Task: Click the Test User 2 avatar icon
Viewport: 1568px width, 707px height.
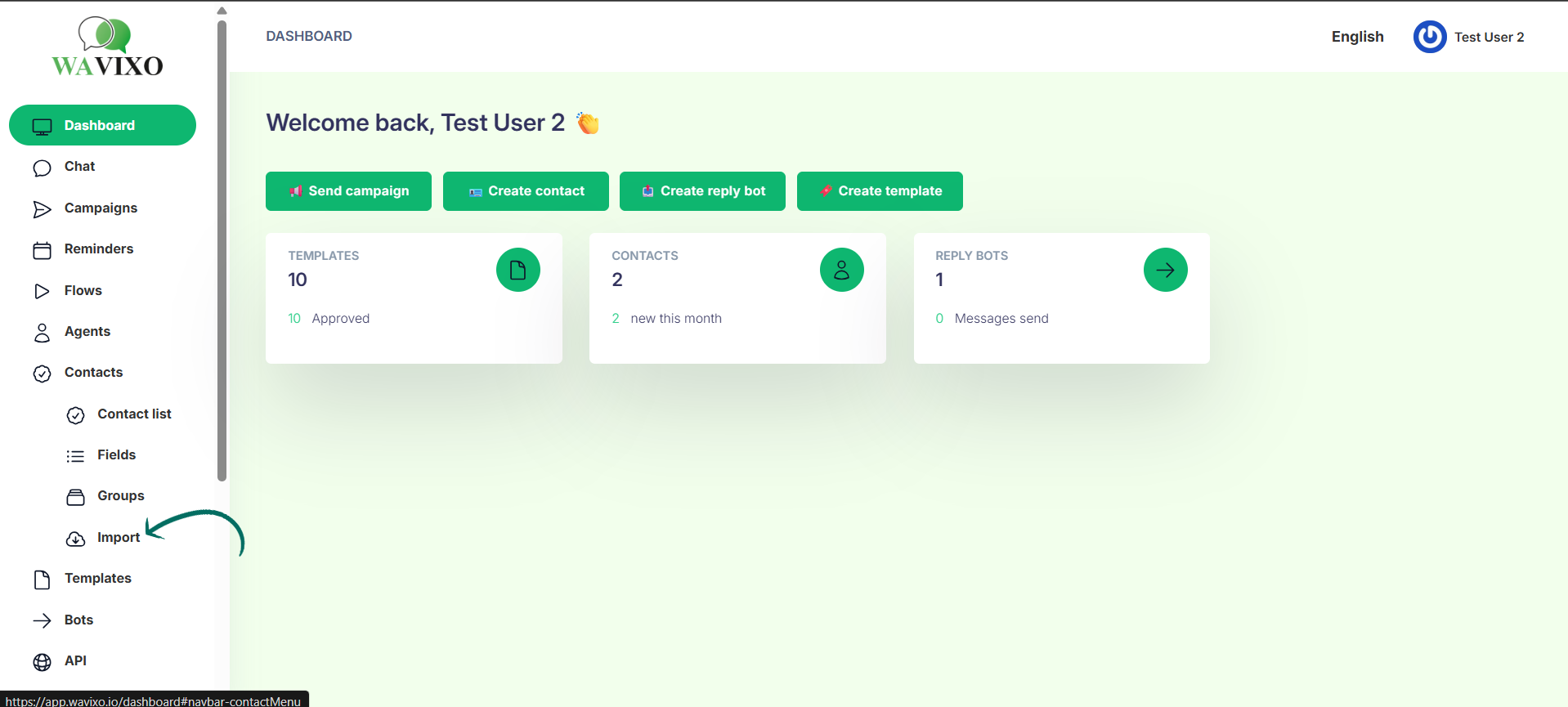Action: click(1429, 37)
